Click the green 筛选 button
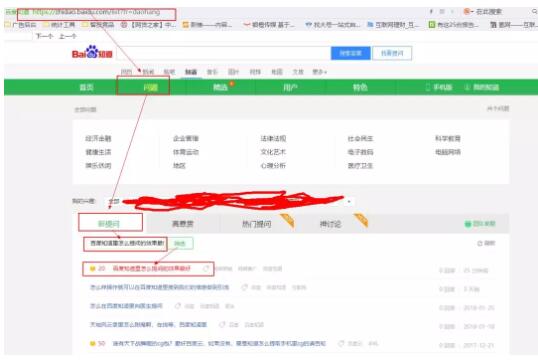Viewport: 538px width, 361px height. click(180, 243)
